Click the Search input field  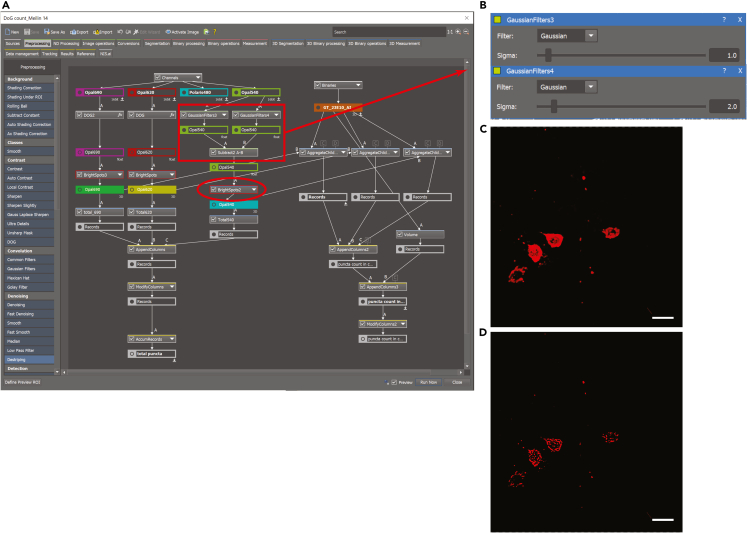[389, 32]
